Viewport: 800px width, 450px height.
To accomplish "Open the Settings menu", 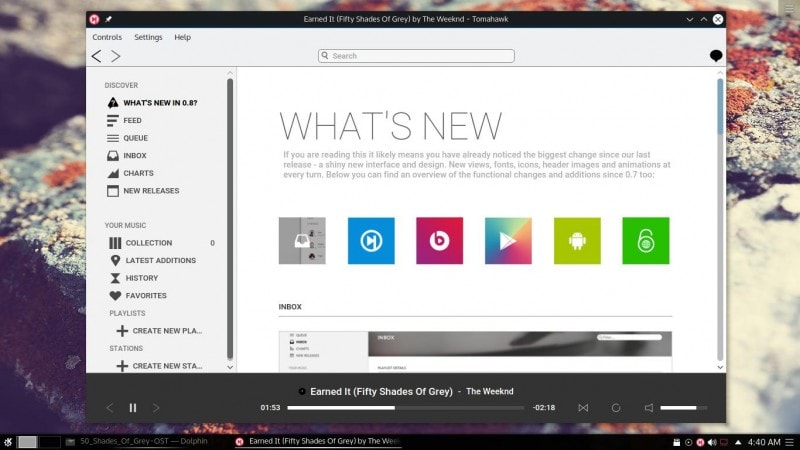I will coord(148,37).
